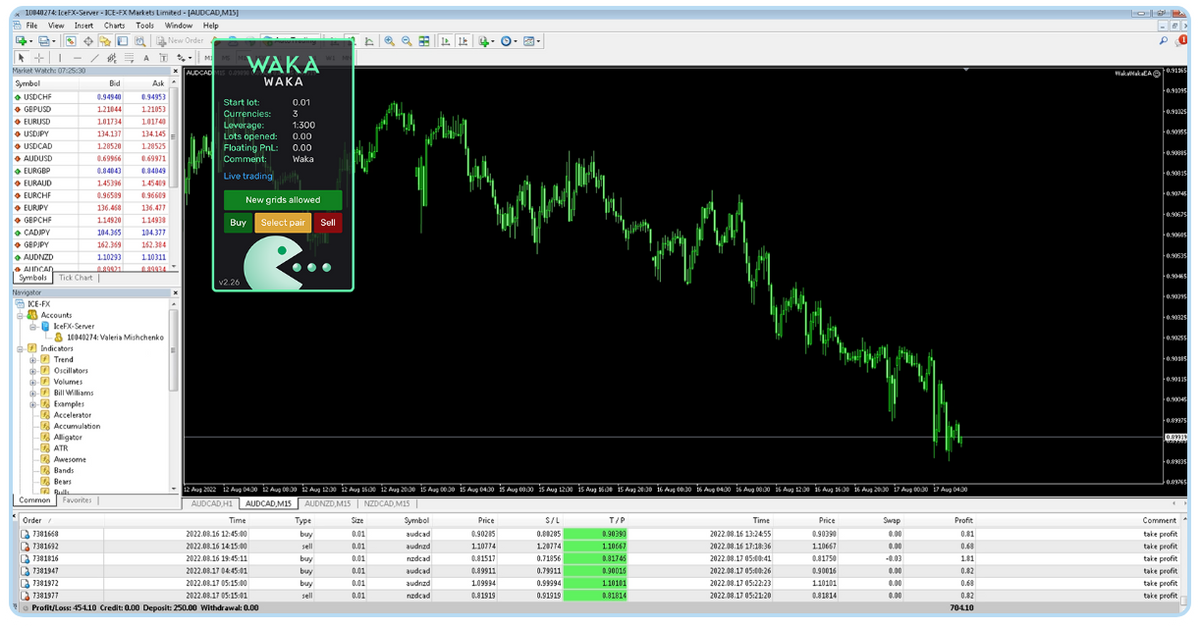
Task: Open the chart Templates dropdown
Action: point(528,41)
